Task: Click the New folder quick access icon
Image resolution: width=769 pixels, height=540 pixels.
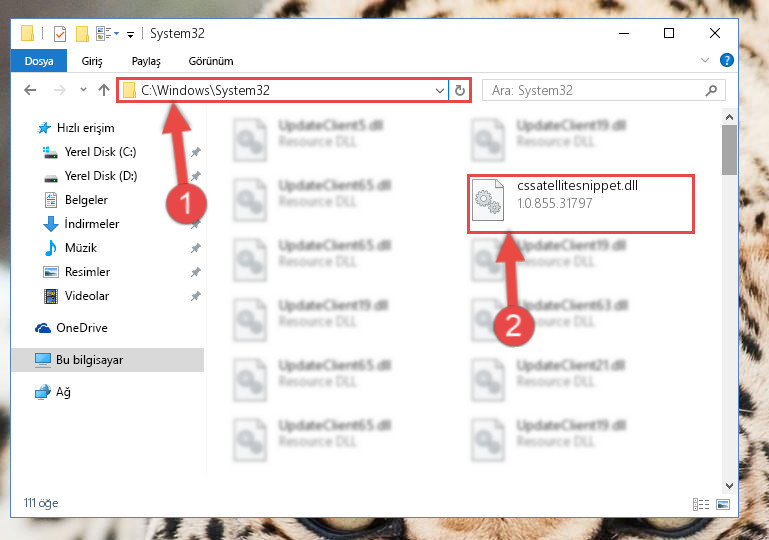Action: coord(82,34)
